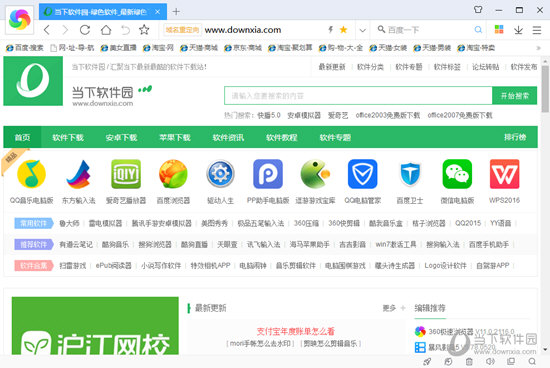
Task: Open the 京东·商城 bookmark
Action: 243,48
